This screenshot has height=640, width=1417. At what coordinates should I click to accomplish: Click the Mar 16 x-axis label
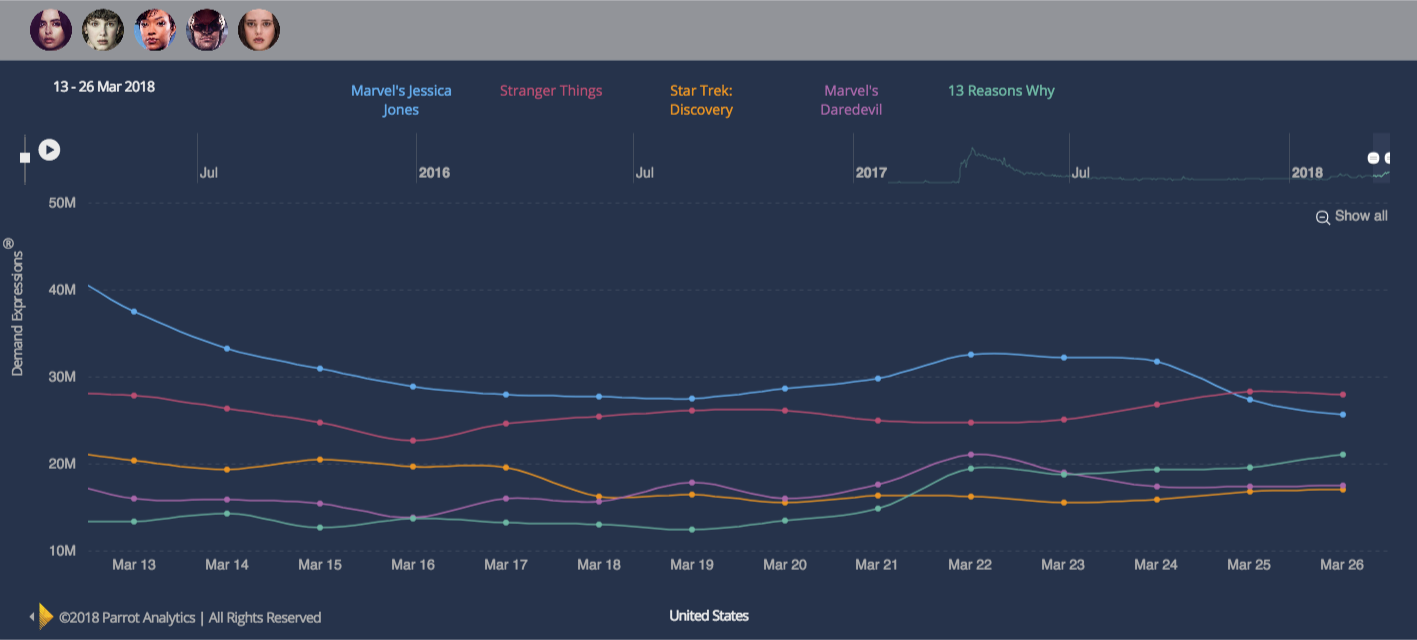coord(413,565)
